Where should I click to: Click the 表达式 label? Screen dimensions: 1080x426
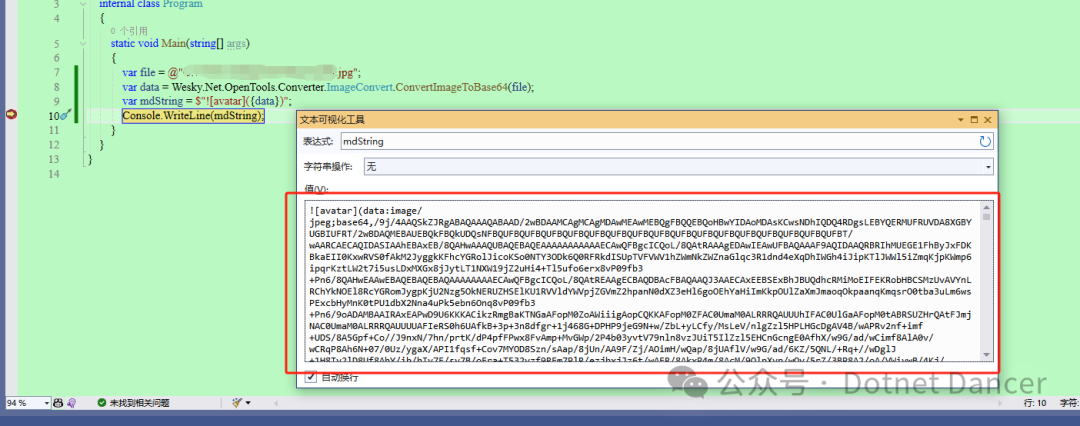click(x=319, y=141)
